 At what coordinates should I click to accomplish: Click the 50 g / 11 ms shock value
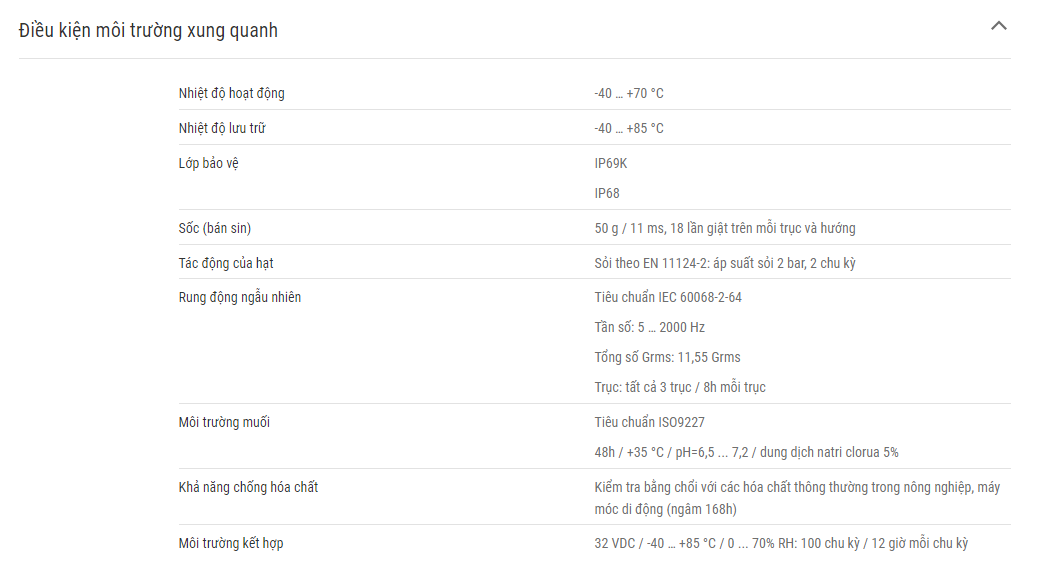coord(725,228)
